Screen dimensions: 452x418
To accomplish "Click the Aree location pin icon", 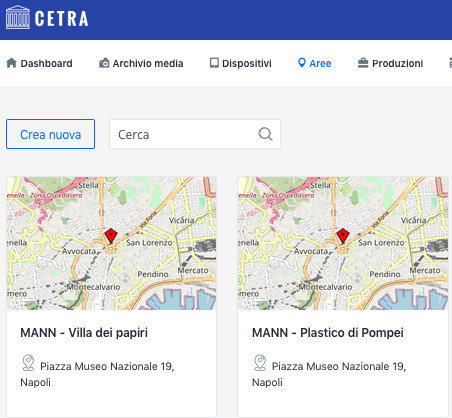I will pos(302,63).
